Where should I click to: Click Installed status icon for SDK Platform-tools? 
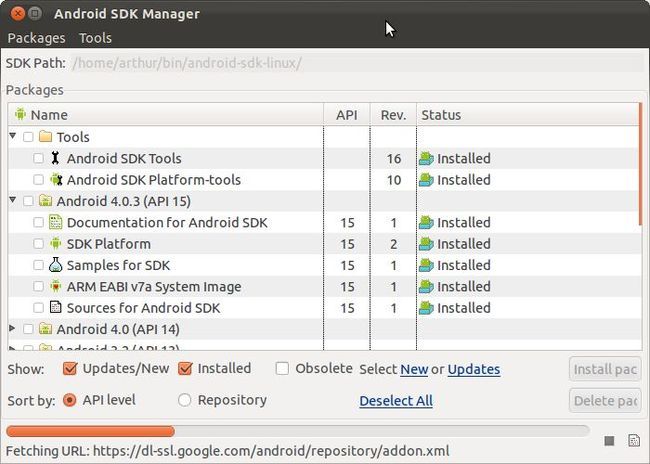(x=426, y=180)
